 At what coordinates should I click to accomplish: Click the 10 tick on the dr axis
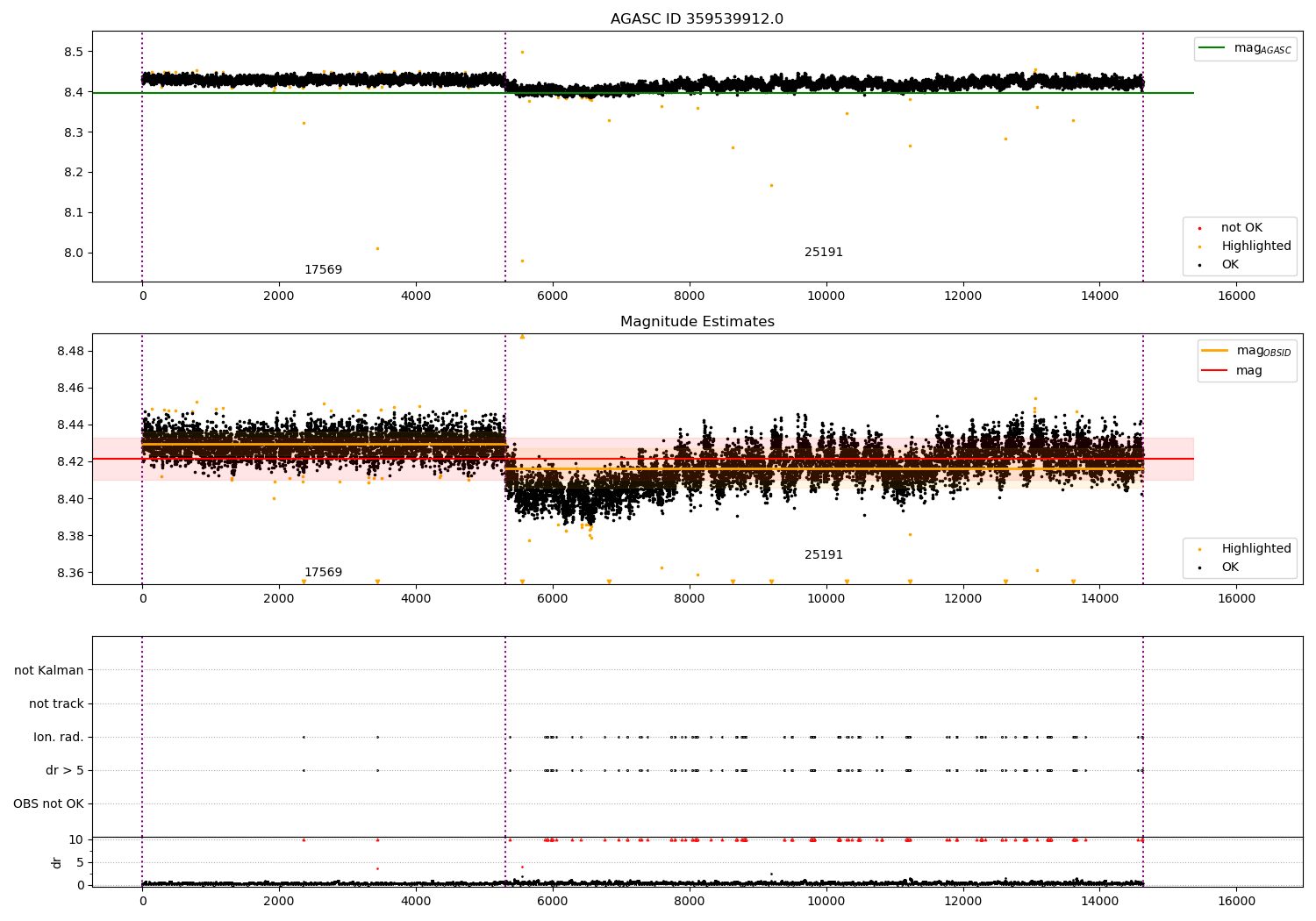coord(76,839)
